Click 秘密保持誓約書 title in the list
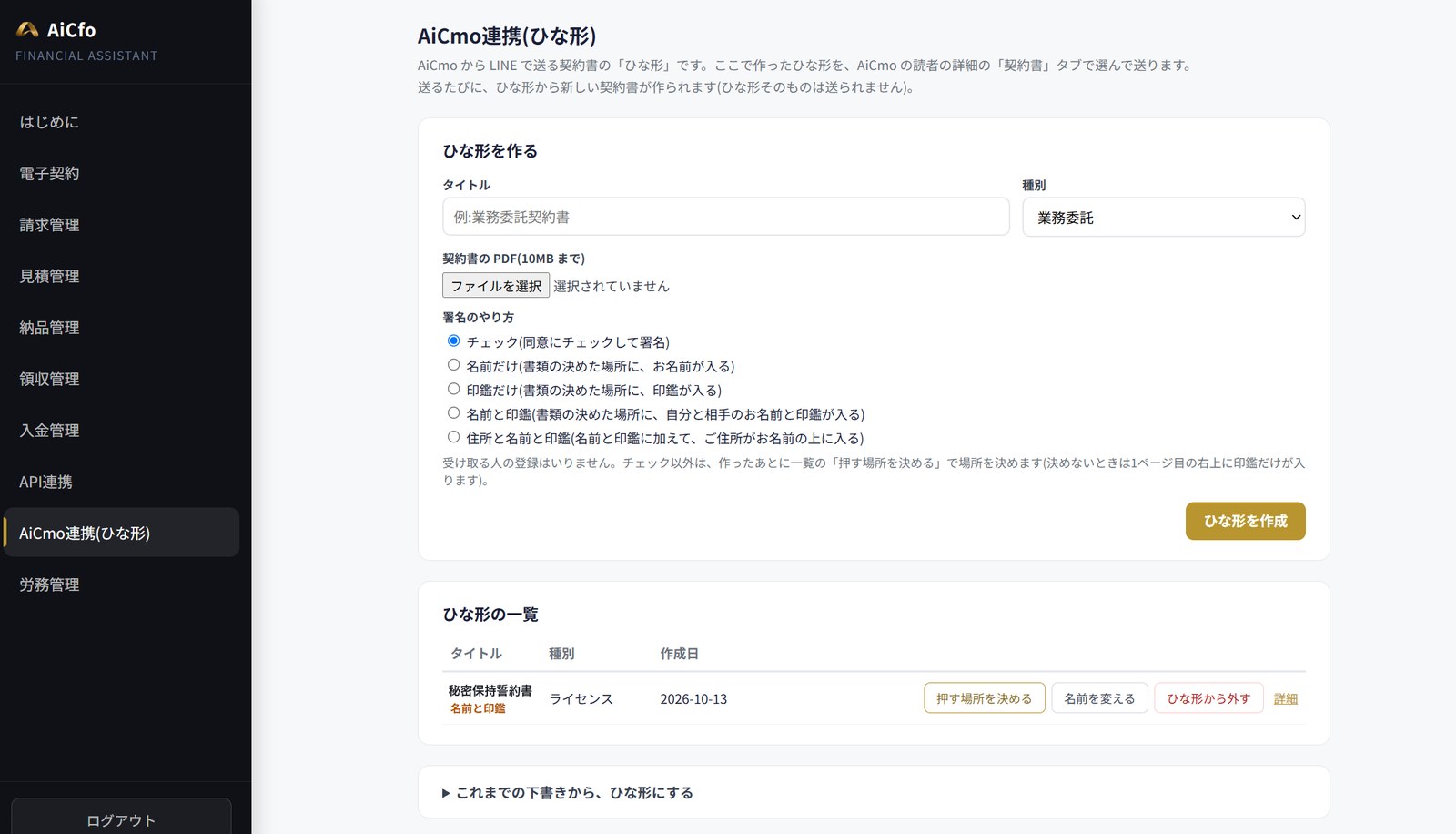The height and width of the screenshot is (834, 1456). [x=490, y=690]
